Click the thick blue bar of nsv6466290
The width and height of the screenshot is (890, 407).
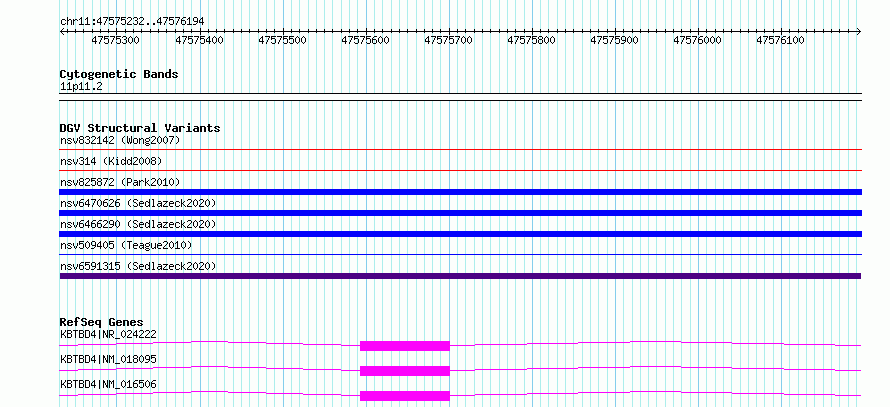pos(461,234)
